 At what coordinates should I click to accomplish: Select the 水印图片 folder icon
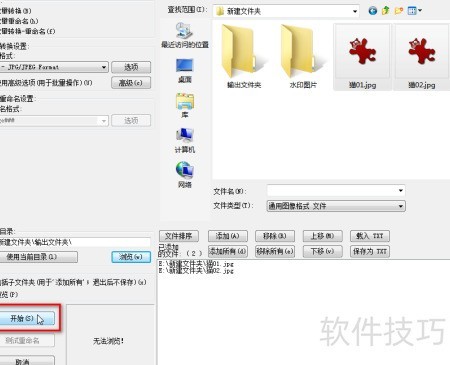tap(303, 57)
